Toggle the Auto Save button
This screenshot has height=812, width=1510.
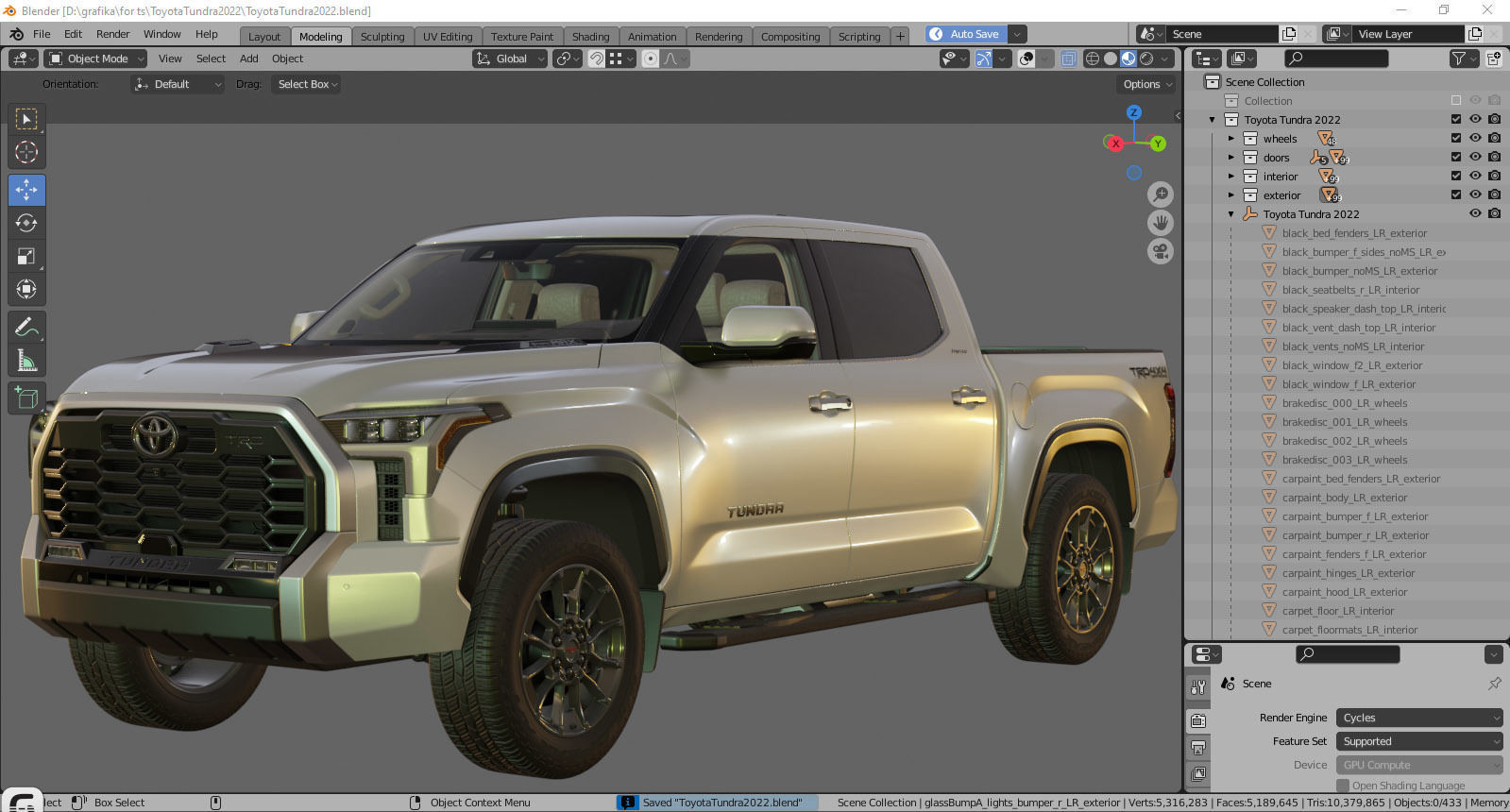[965, 34]
